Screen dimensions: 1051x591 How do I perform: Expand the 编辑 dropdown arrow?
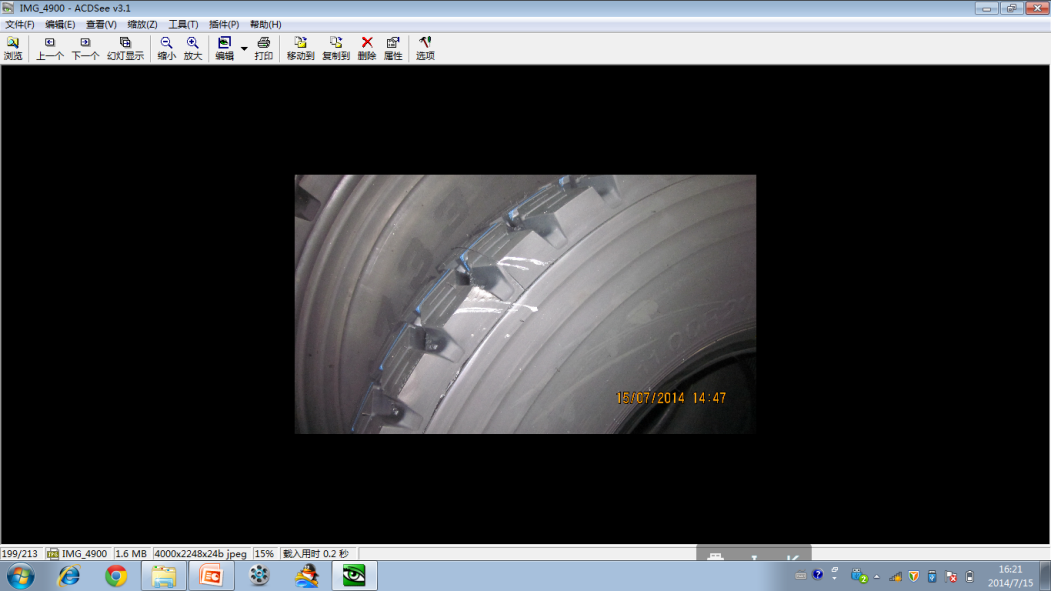tap(244, 48)
